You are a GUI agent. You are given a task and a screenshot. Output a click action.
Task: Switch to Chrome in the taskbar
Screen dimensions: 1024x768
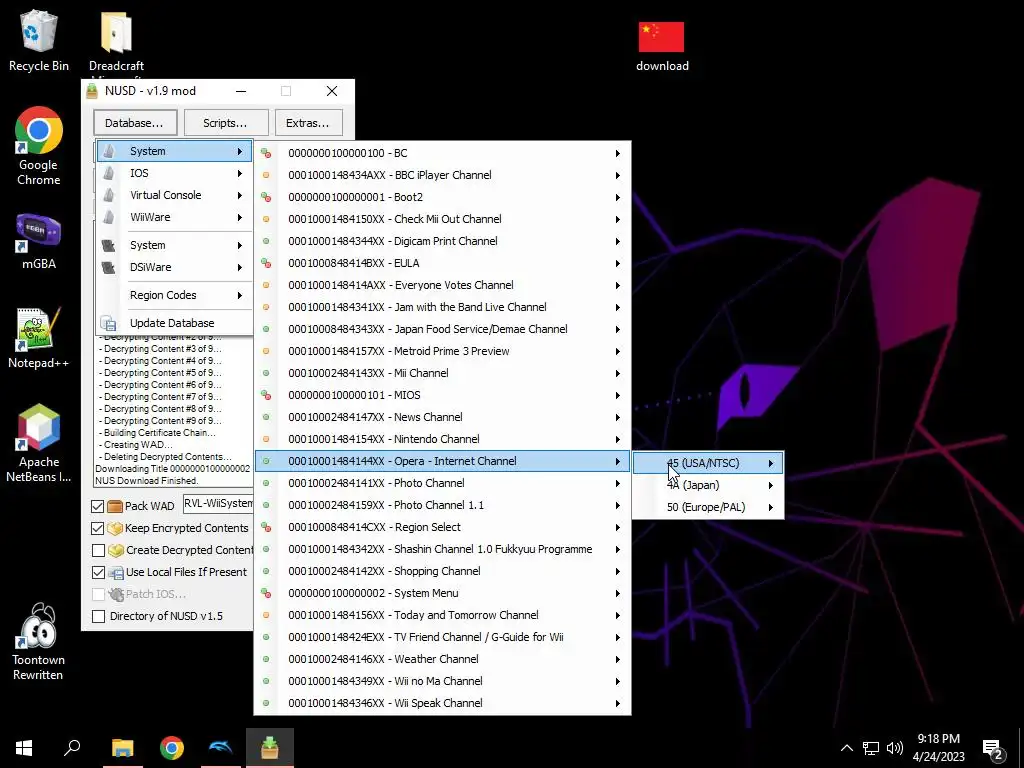click(x=172, y=748)
